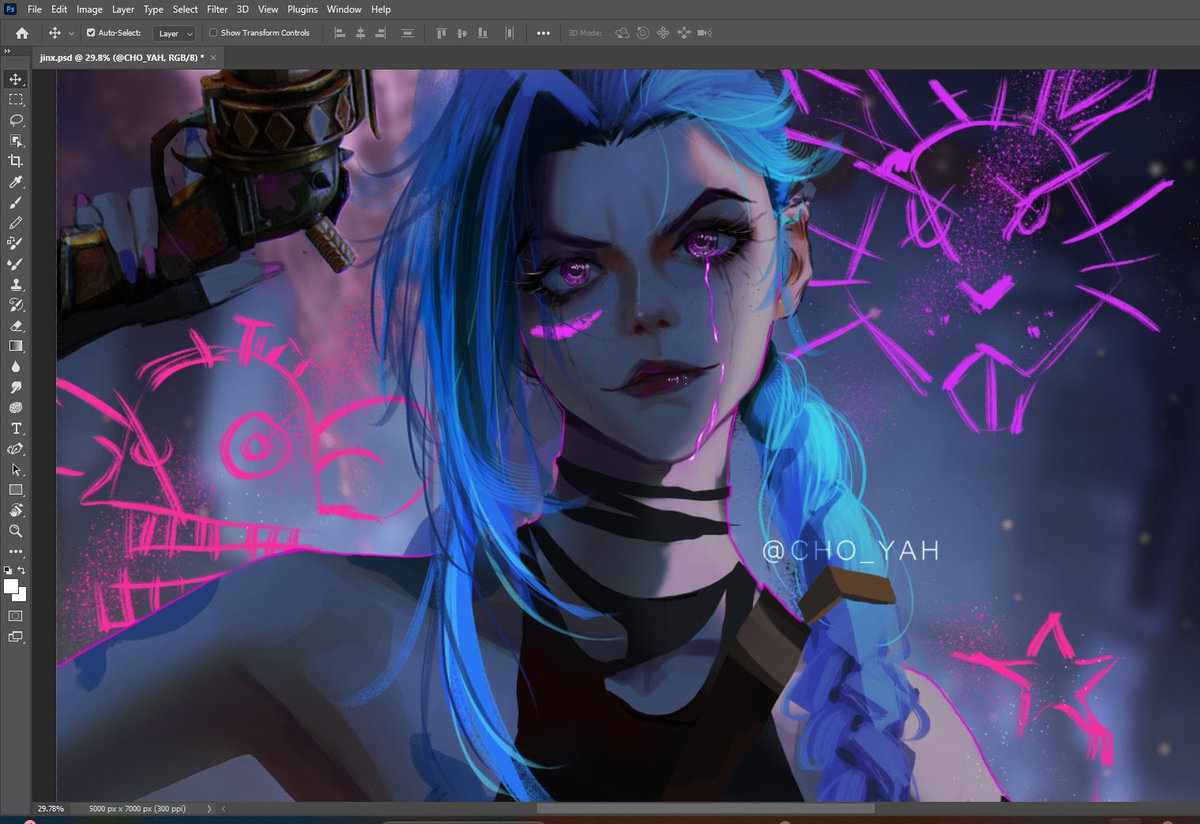The width and height of the screenshot is (1200, 824).
Task: Reset default foreground and background colors
Action: (9, 570)
